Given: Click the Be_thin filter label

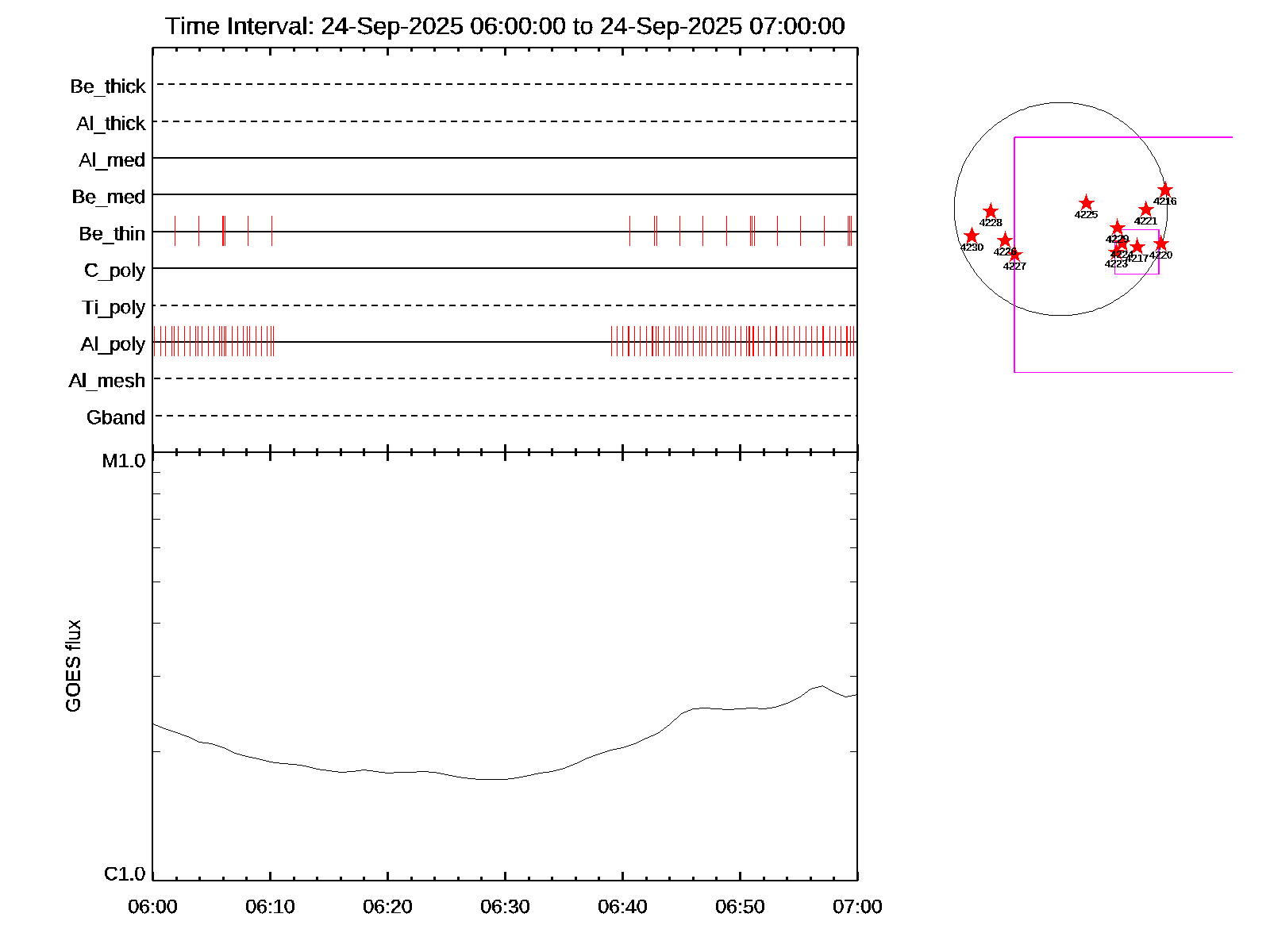Looking at the screenshot, I should 112,233.
